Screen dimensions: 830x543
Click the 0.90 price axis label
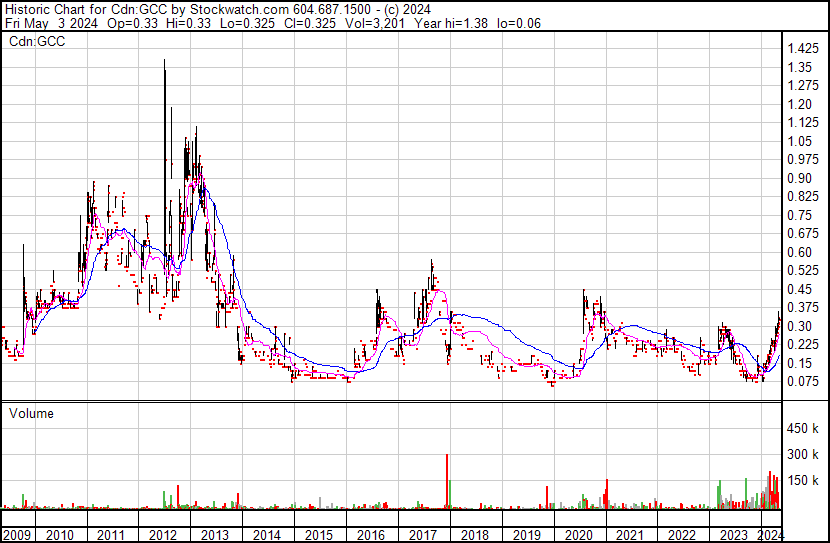point(800,178)
